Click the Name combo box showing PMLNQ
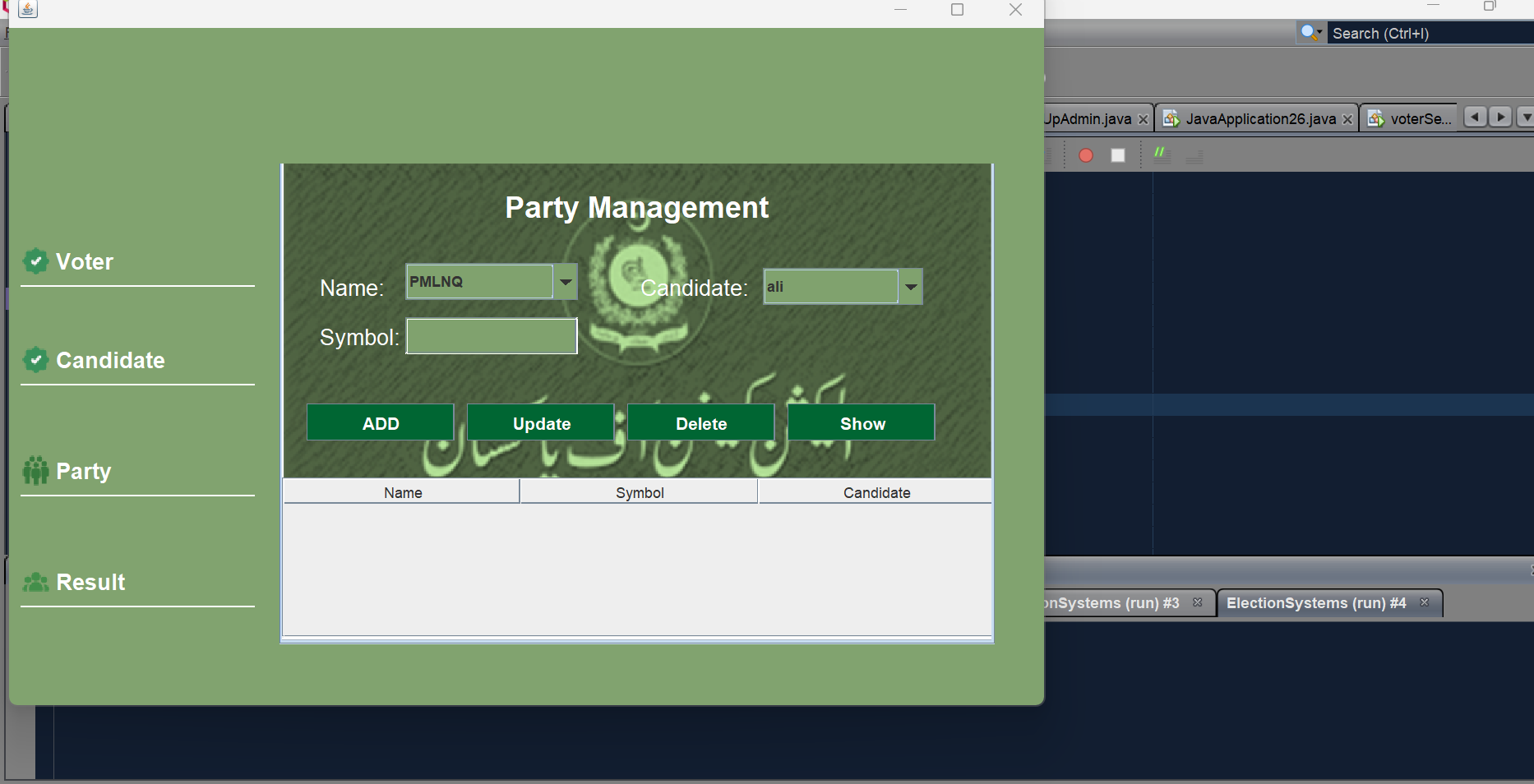The image size is (1534, 784). (492, 282)
